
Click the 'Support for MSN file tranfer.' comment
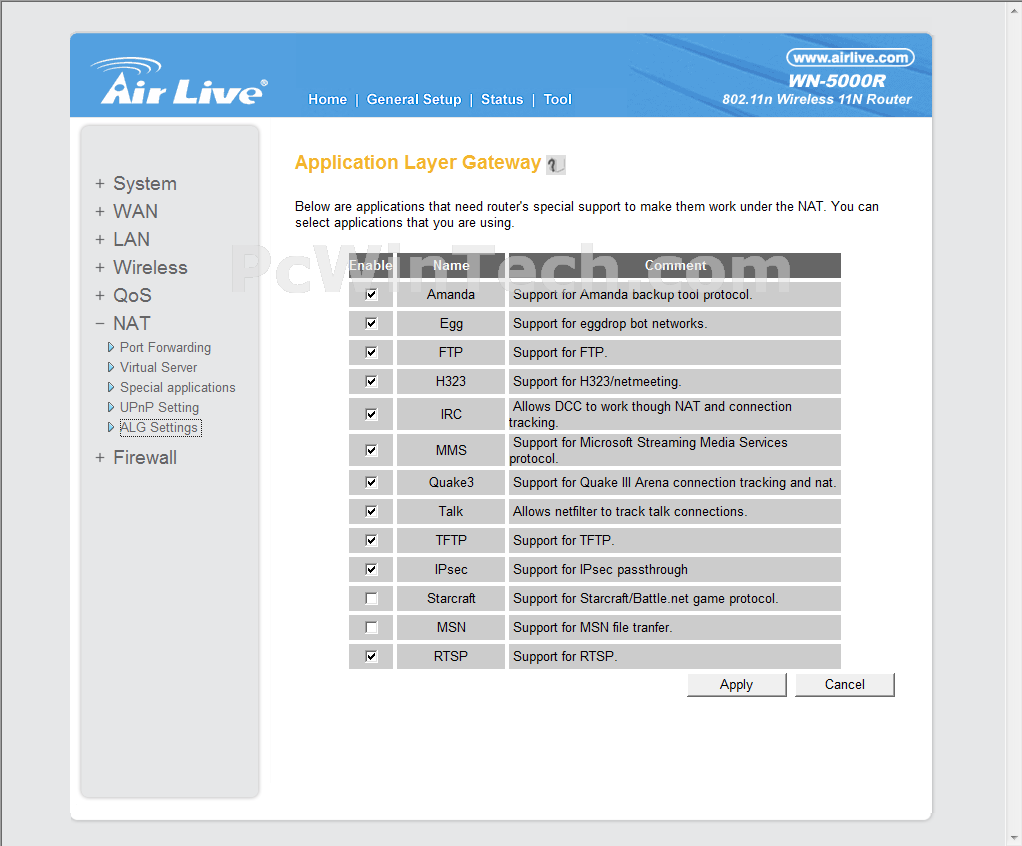[x=592, y=627]
